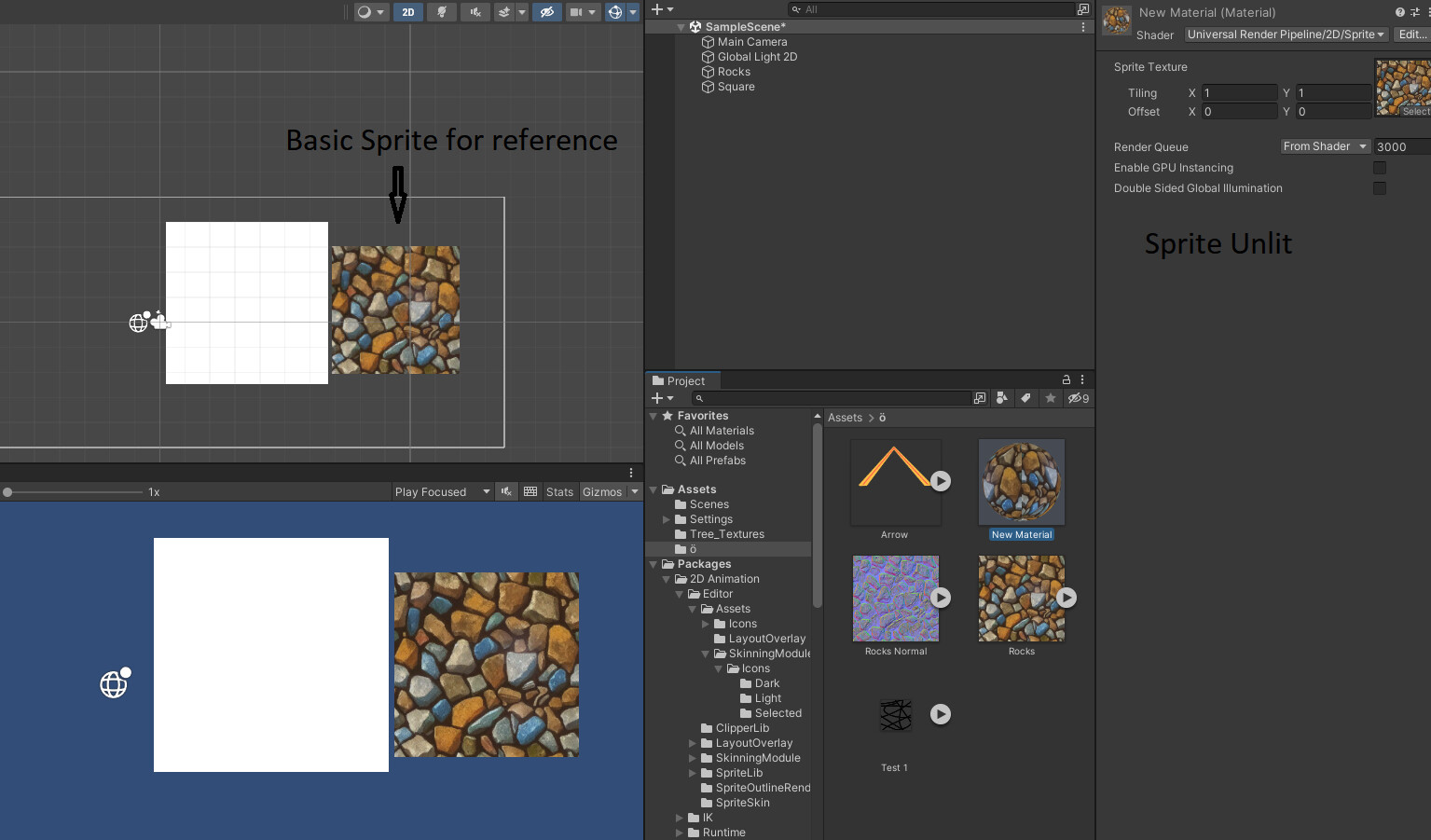Click the Stats button in Game view

tap(559, 491)
